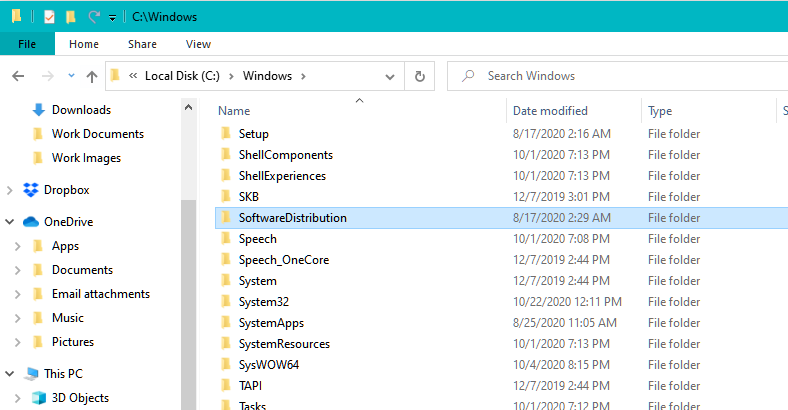This screenshot has width=788, height=410.
Task: Select the SystemApps folder
Action: [271, 323]
